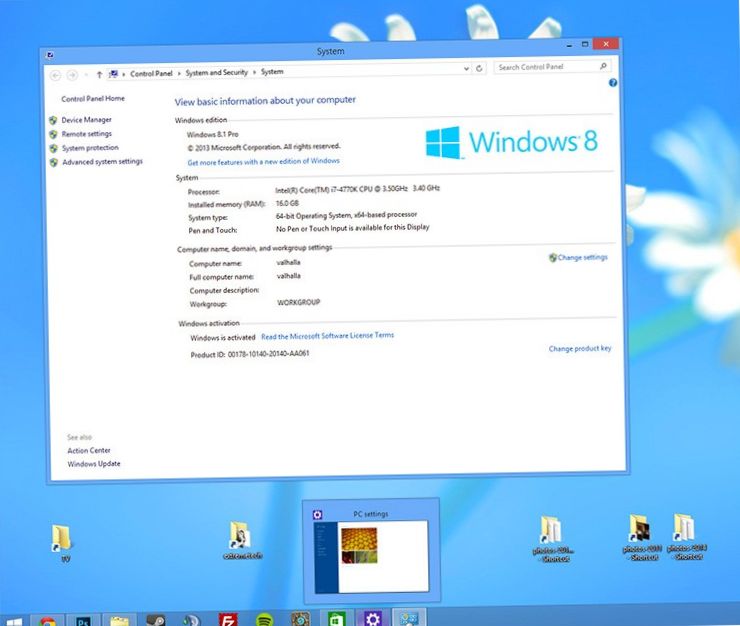Image resolution: width=740 pixels, height=626 pixels.
Task: Open File Explorer from the taskbar
Action: coord(119,621)
